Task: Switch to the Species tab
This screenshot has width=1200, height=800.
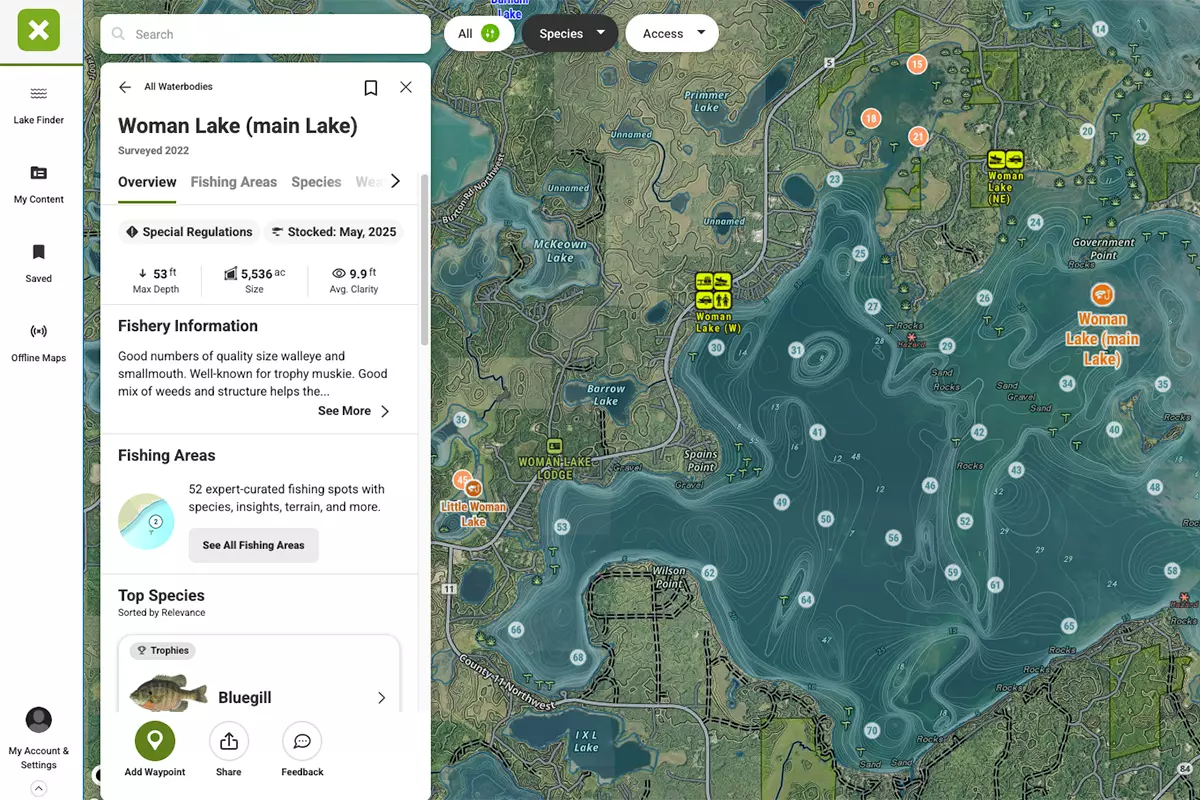Action: click(x=316, y=182)
